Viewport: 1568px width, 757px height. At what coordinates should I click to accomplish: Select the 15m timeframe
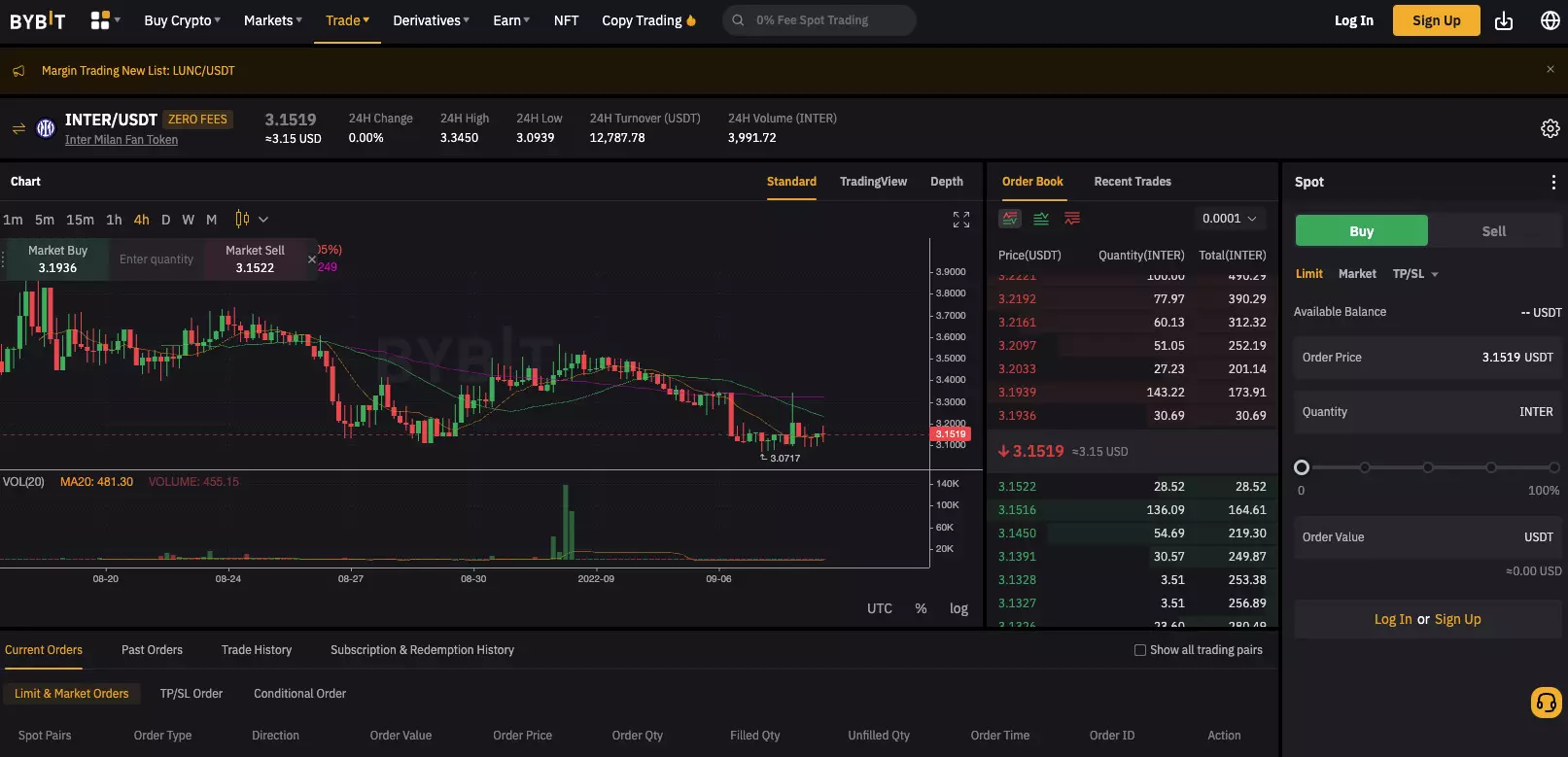point(80,220)
